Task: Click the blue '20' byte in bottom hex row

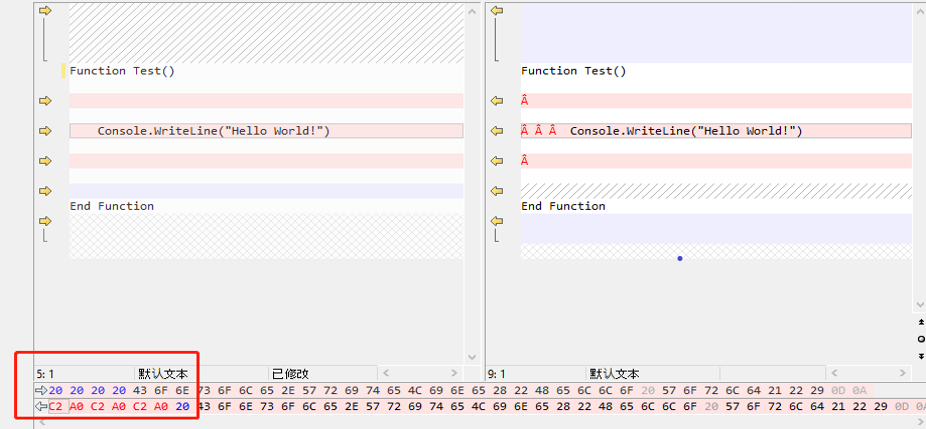Action: [182, 407]
